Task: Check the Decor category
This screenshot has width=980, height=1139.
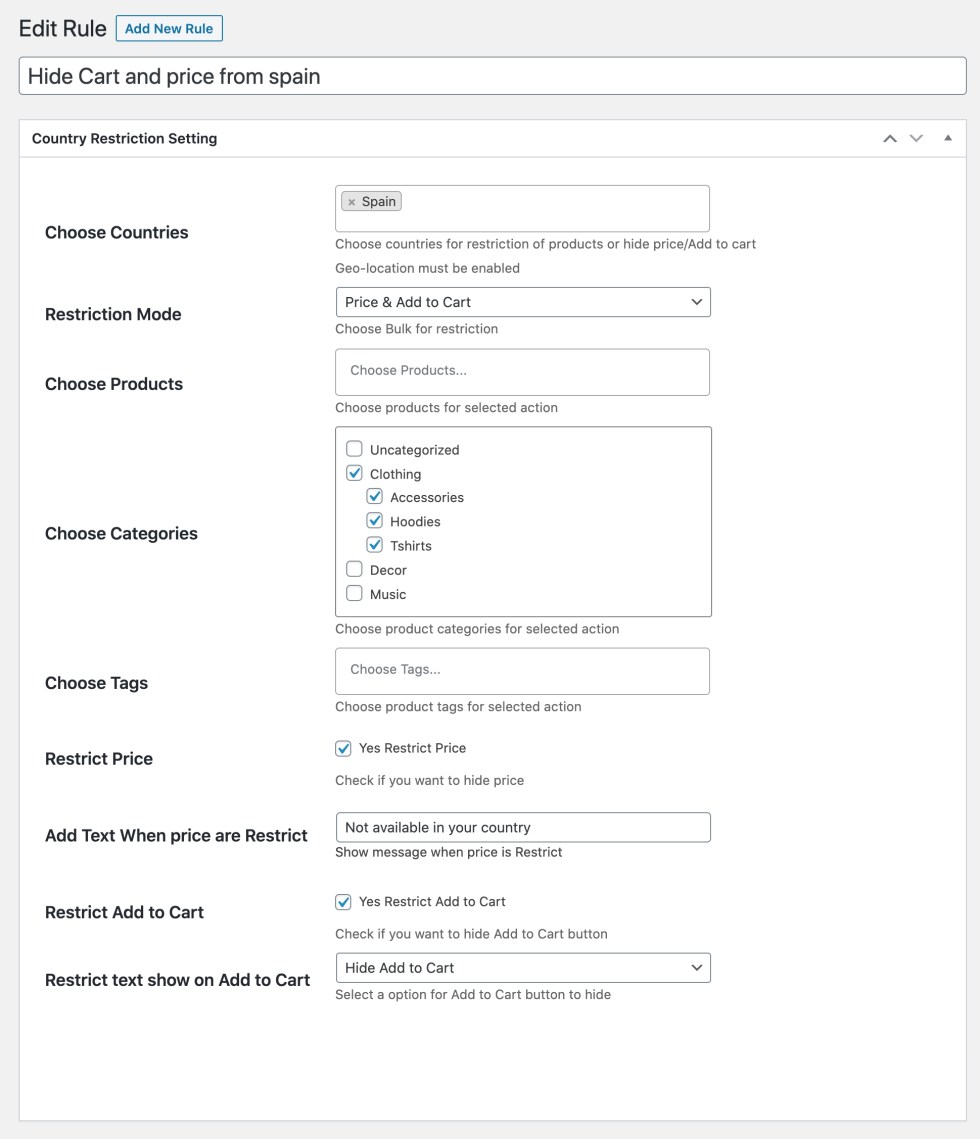Action: click(x=354, y=569)
